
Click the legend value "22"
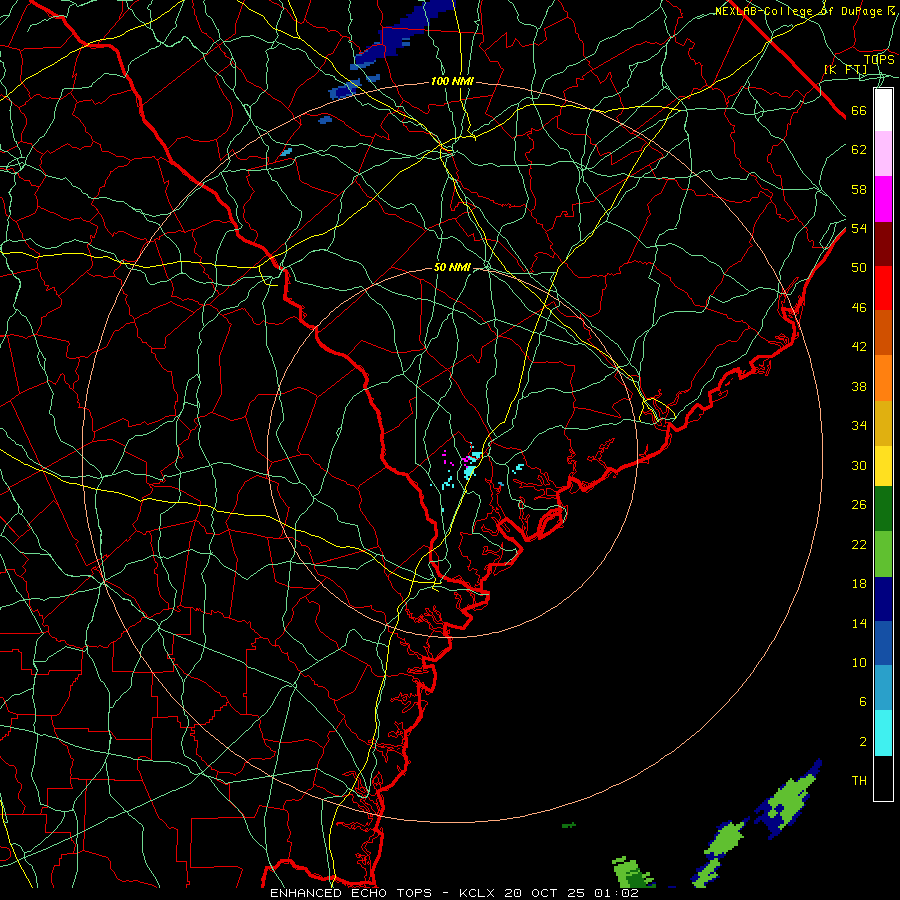pos(859,544)
